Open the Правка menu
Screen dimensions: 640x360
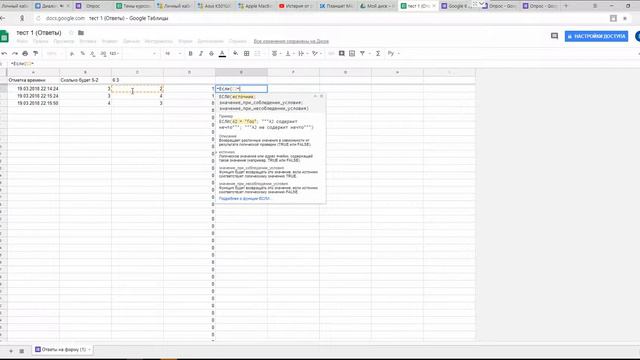pyautogui.click(x=40, y=41)
